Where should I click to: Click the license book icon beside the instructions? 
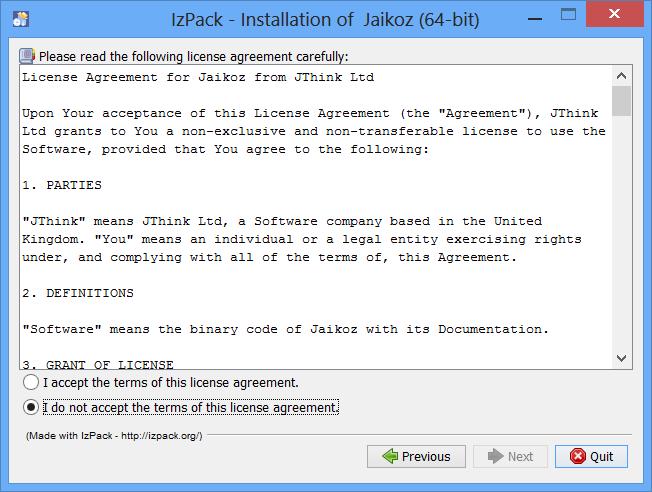point(27,56)
